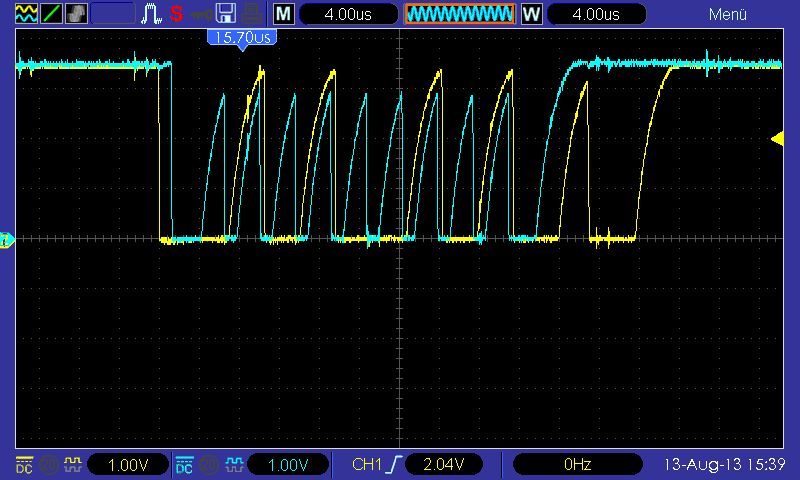Image resolution: width=800 pixels, height=480 pixels.
Task: Open the main timebase 4.00us field
Action: [348, 14]
